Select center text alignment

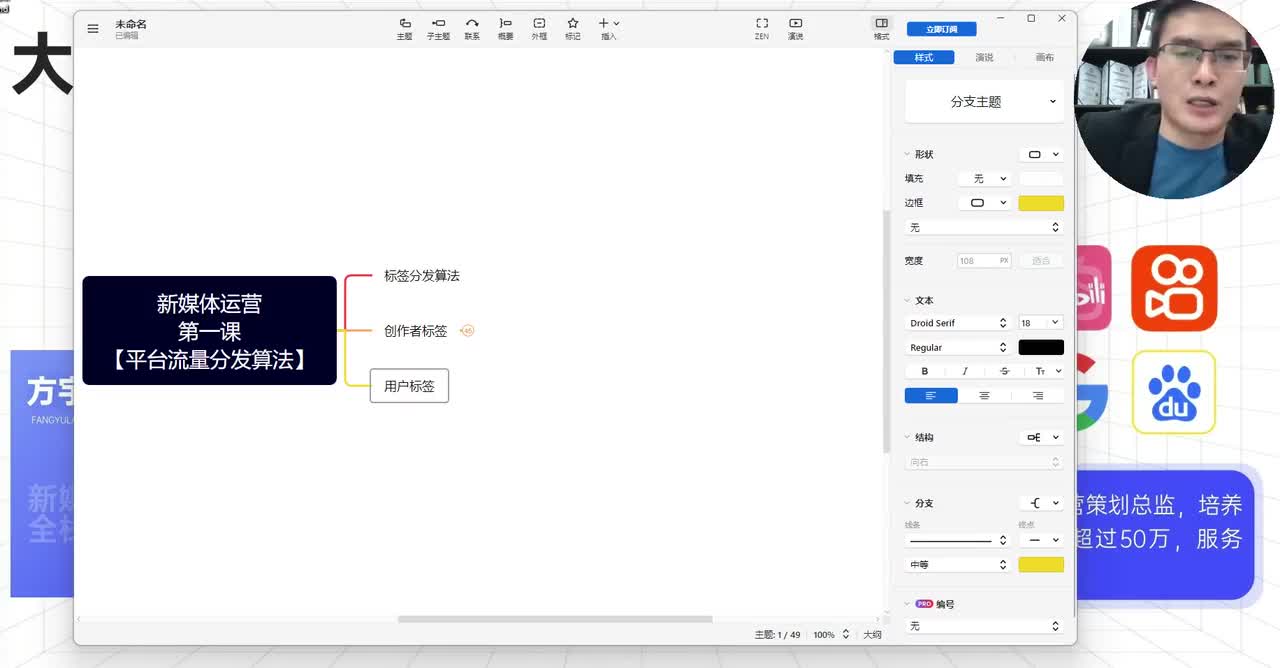984,395
